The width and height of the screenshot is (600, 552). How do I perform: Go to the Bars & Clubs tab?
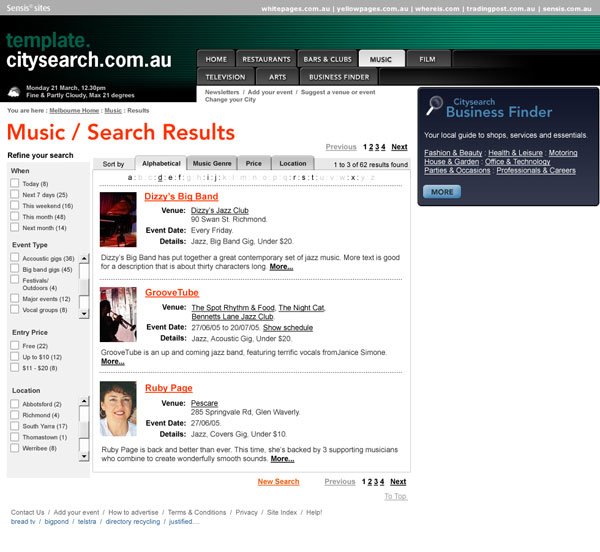327,59
